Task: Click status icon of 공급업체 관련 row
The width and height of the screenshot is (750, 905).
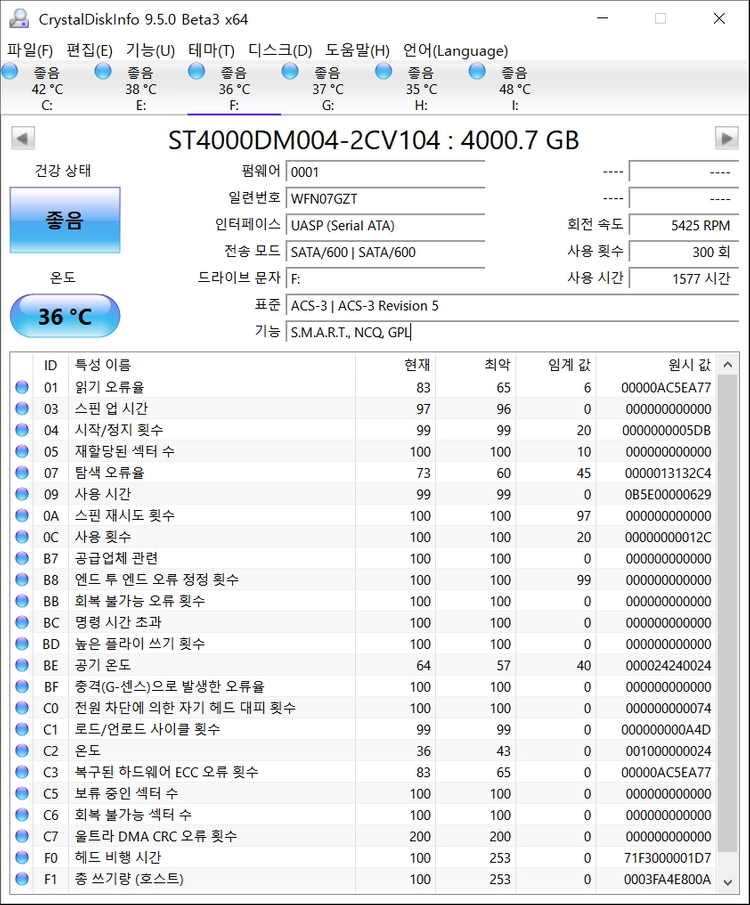Action: pyautogui.click(x=22, y=558)
